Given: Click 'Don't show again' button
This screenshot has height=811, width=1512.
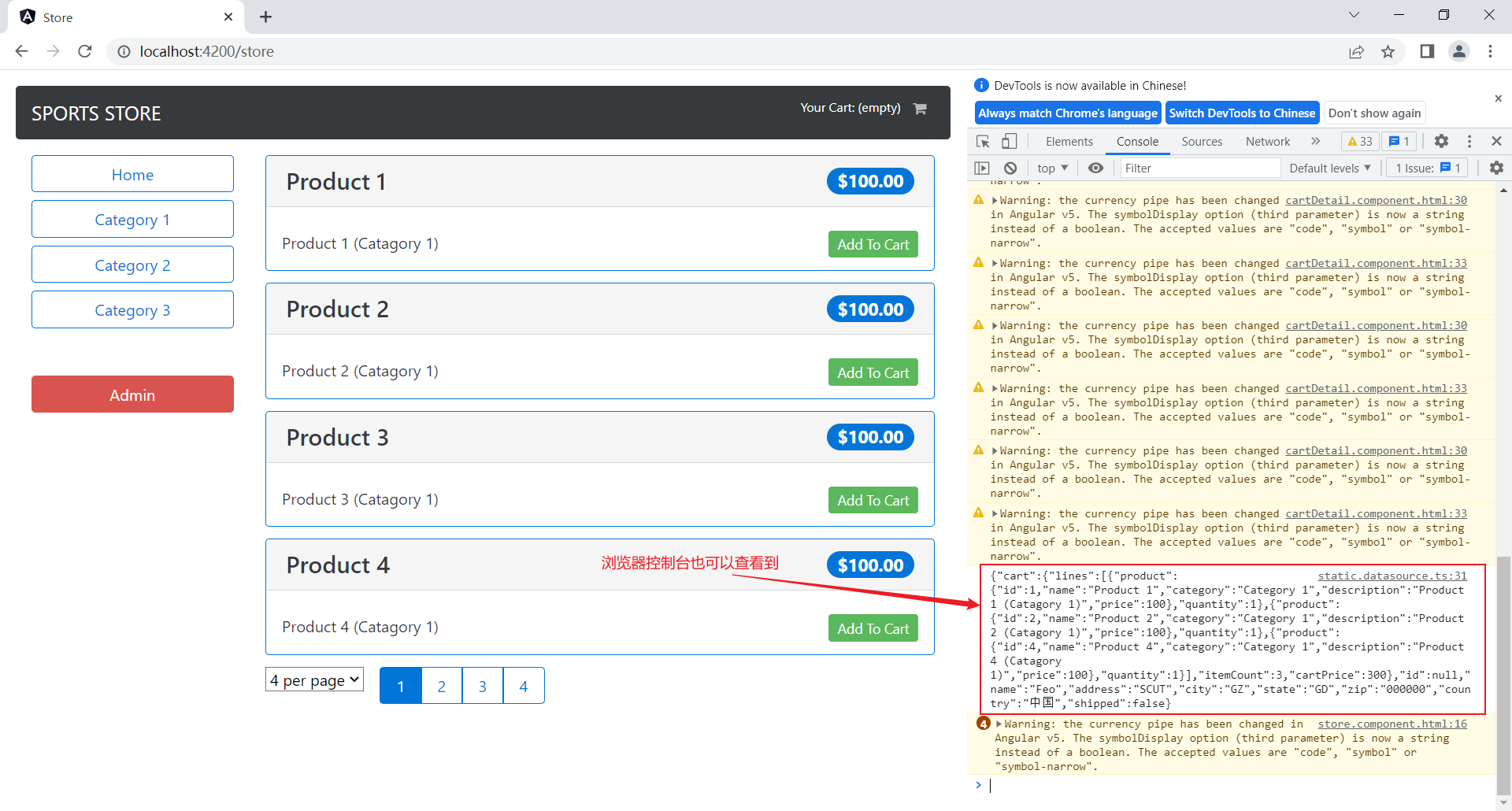Looking at the screenshot, I should (x=1374, y=113).
